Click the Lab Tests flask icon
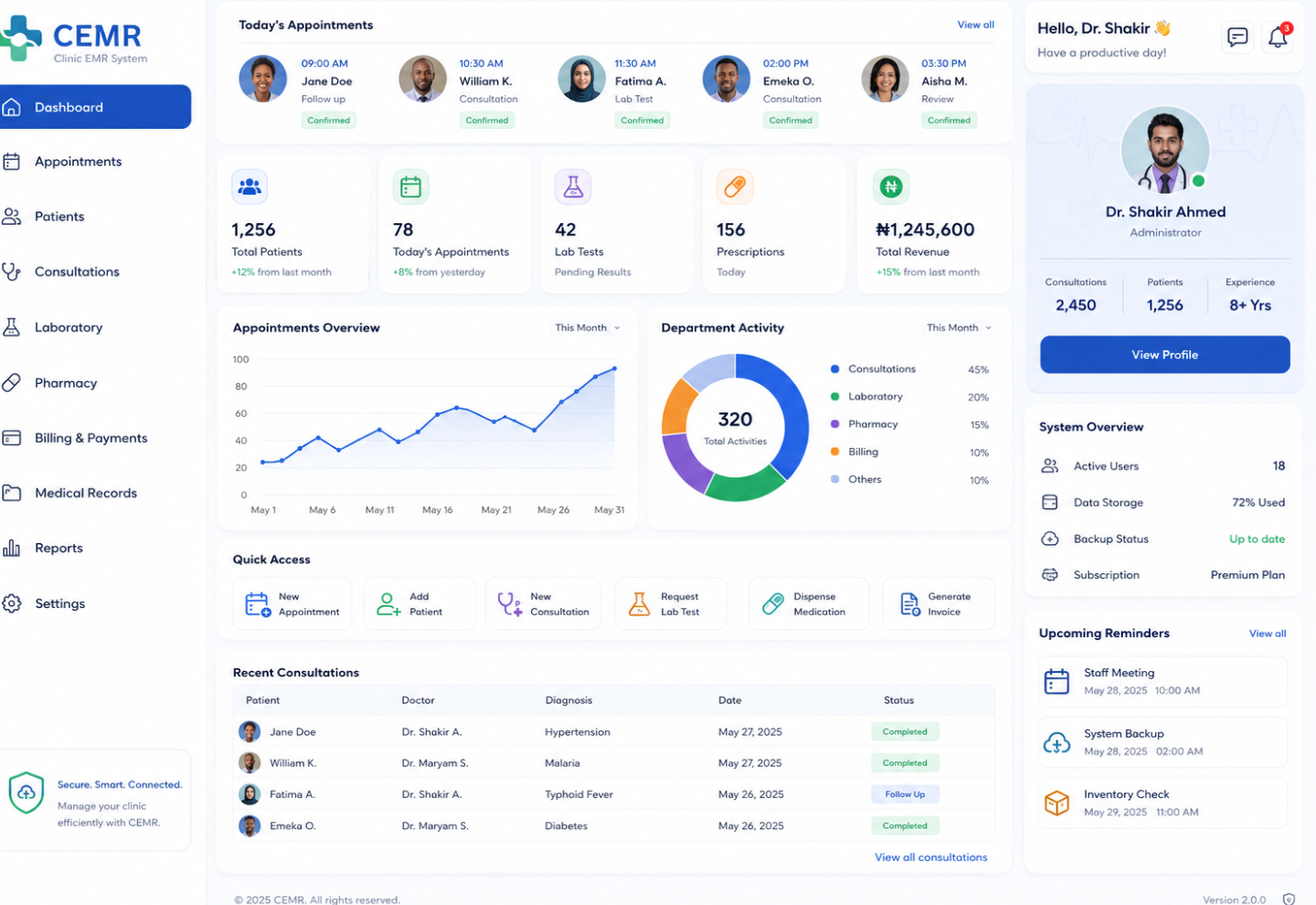 coord(573,186)
